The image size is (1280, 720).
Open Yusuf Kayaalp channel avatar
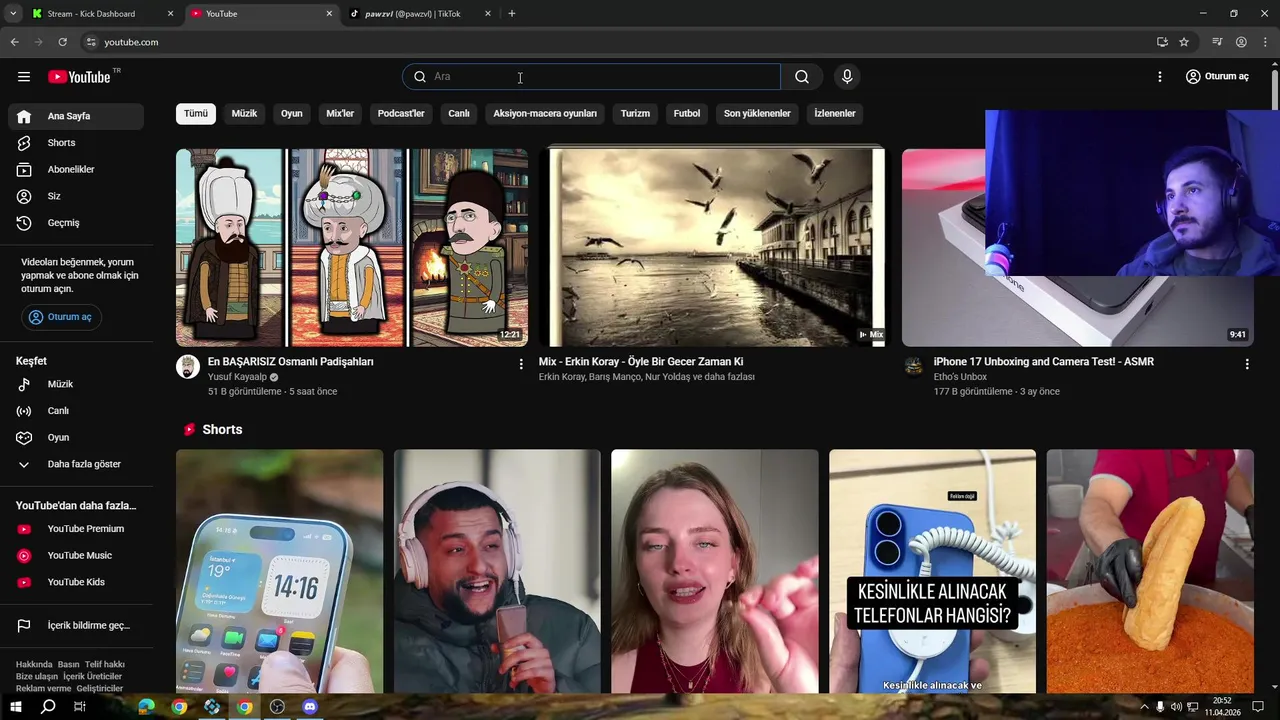(188, 367)
